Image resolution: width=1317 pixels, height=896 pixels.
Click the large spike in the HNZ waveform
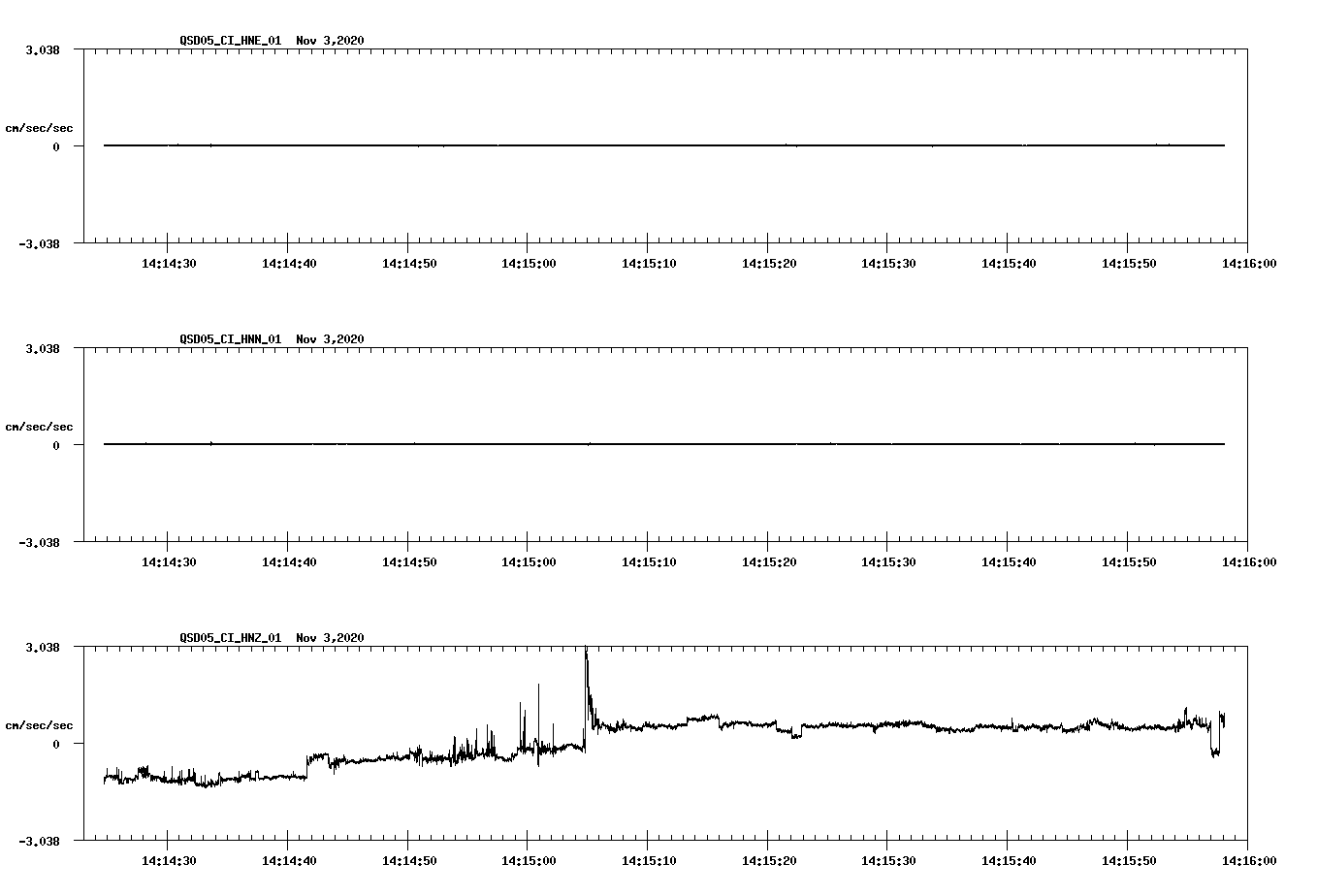[586, 669]
